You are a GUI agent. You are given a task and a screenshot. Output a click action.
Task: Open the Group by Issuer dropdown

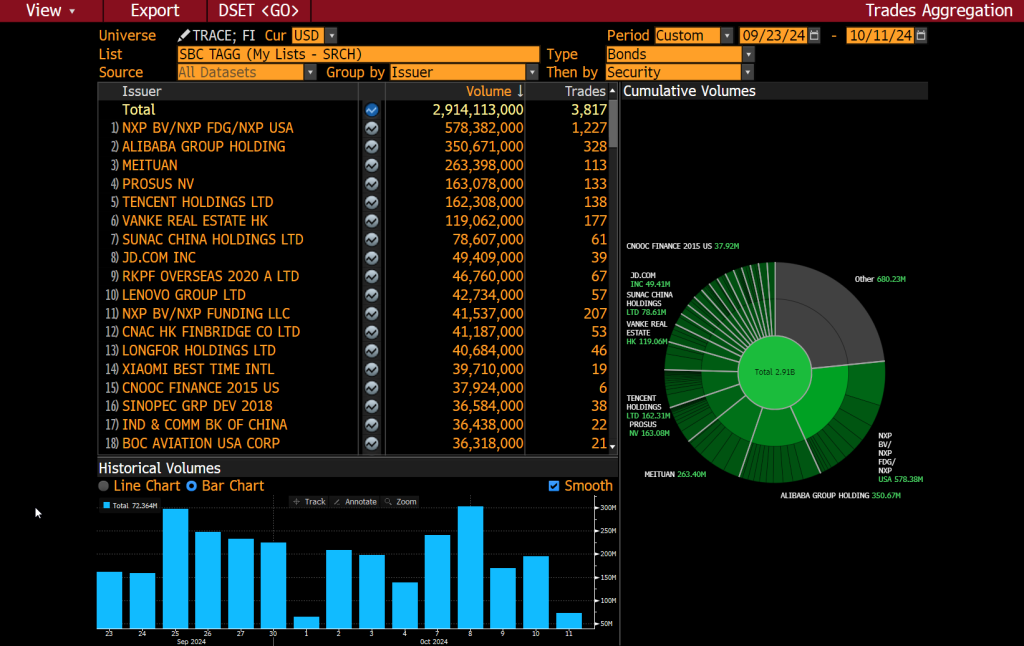(x=532, y=73)
